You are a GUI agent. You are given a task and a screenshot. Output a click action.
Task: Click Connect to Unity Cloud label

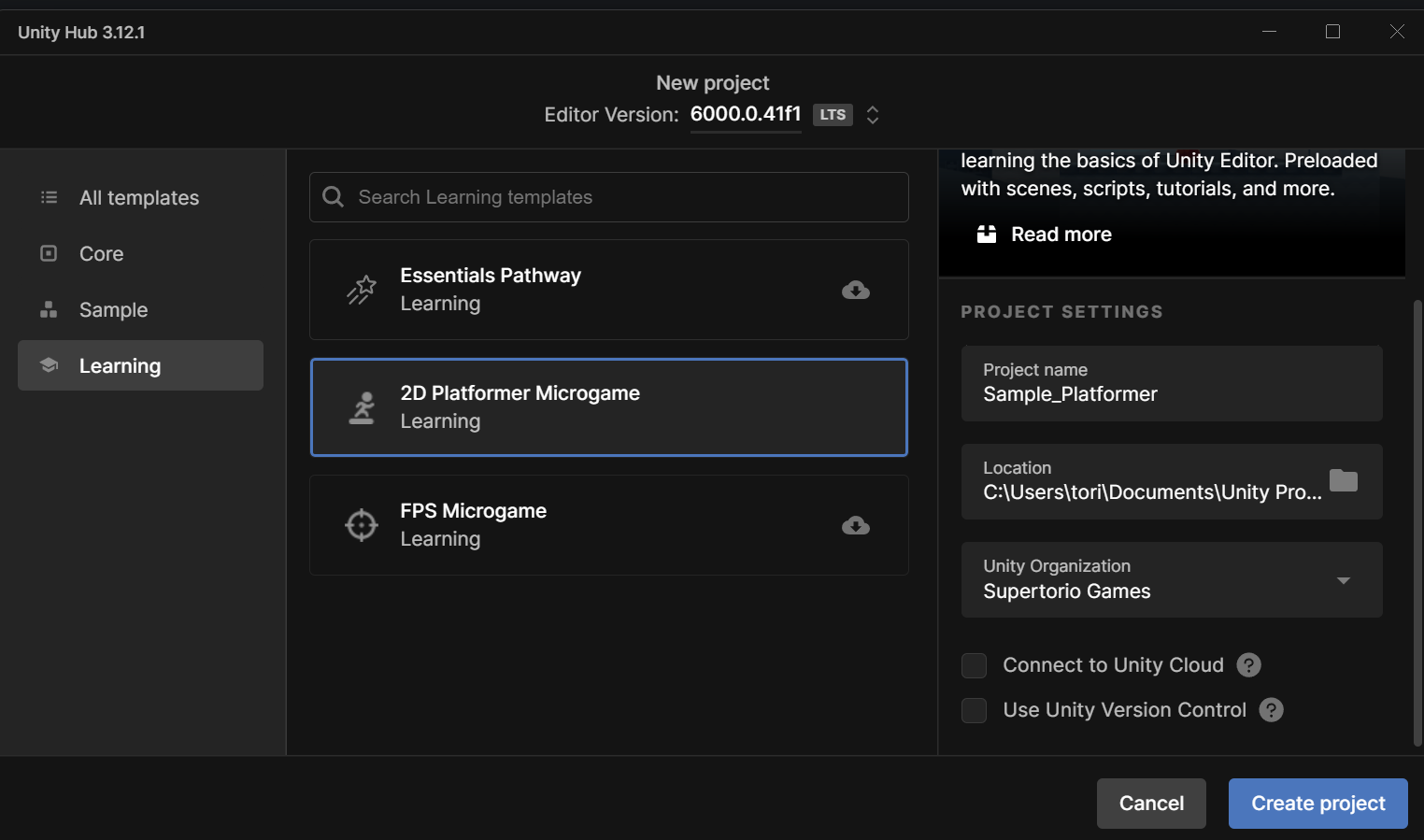point(1113,665)
